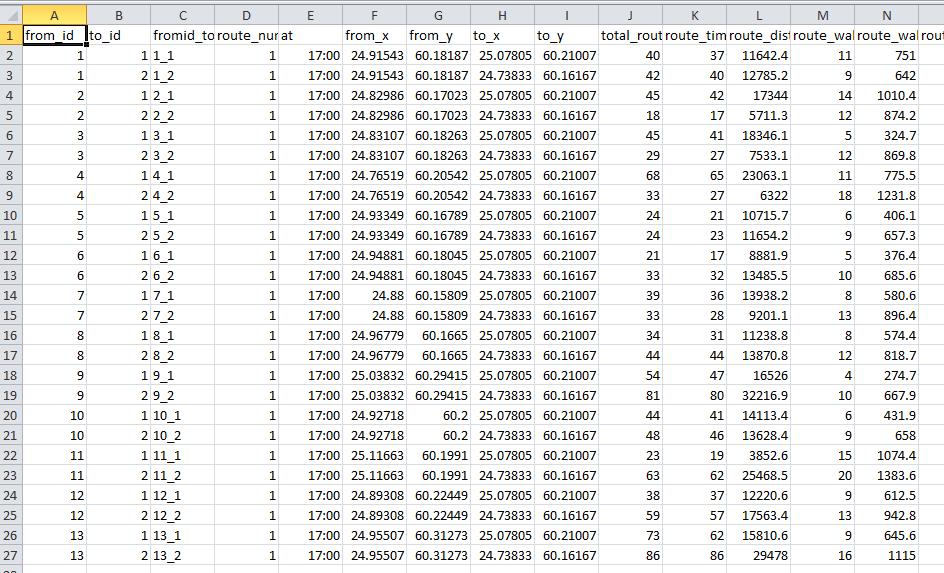
Task: Click header cell to_y
Action: point(567,36)
